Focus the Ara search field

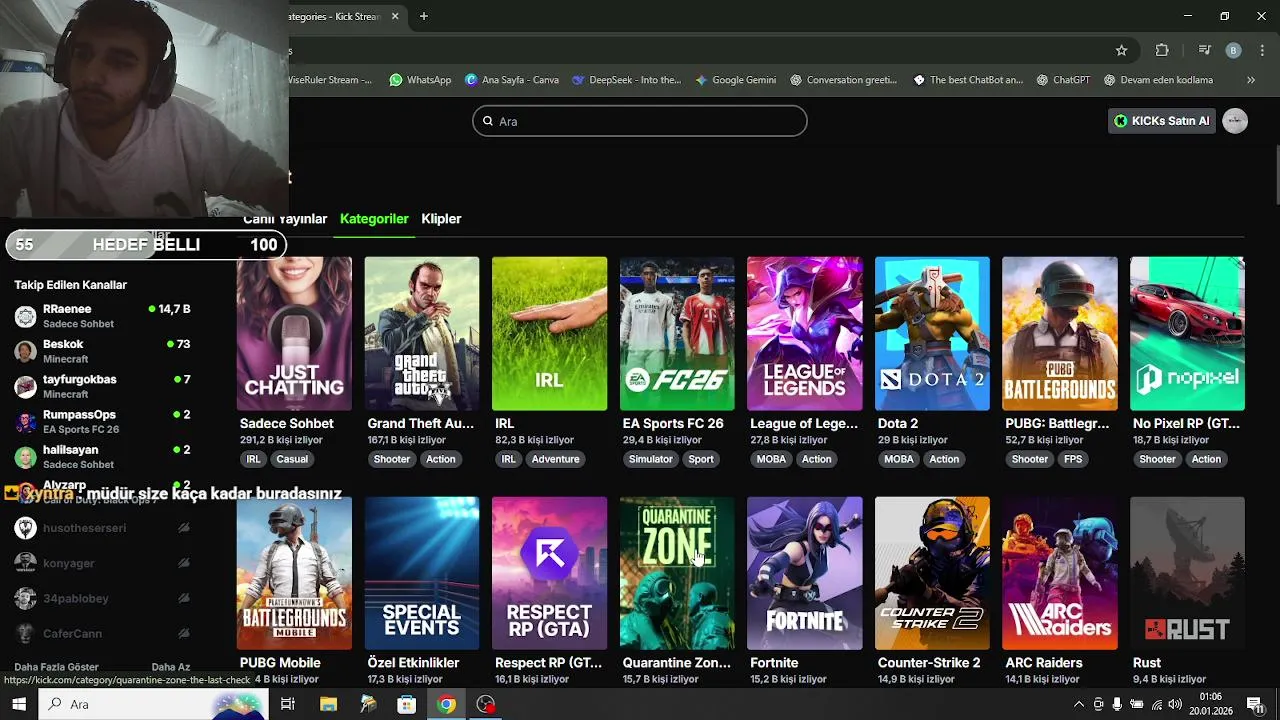(x=640, y=121)
